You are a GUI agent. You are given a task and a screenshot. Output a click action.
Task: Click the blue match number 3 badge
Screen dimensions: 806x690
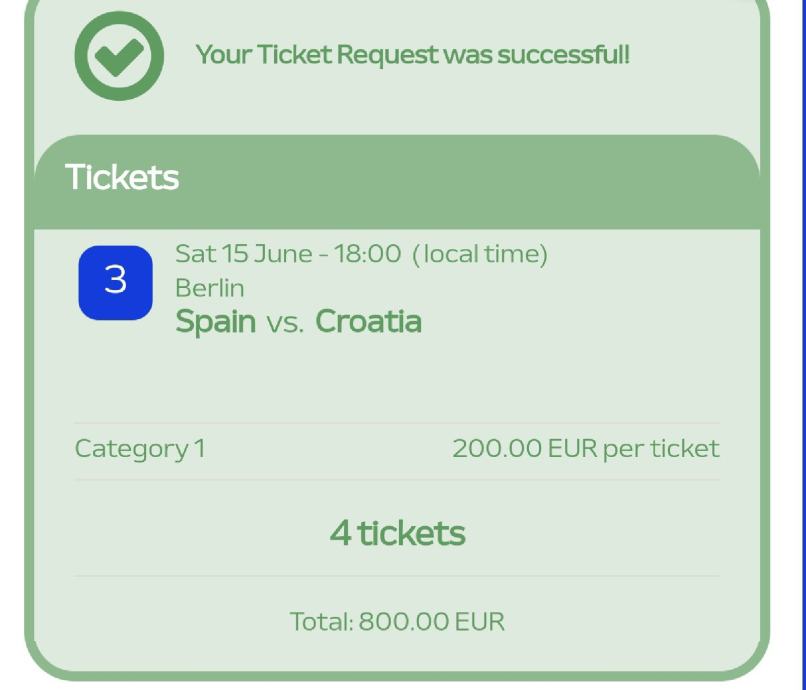pos(116,282)
